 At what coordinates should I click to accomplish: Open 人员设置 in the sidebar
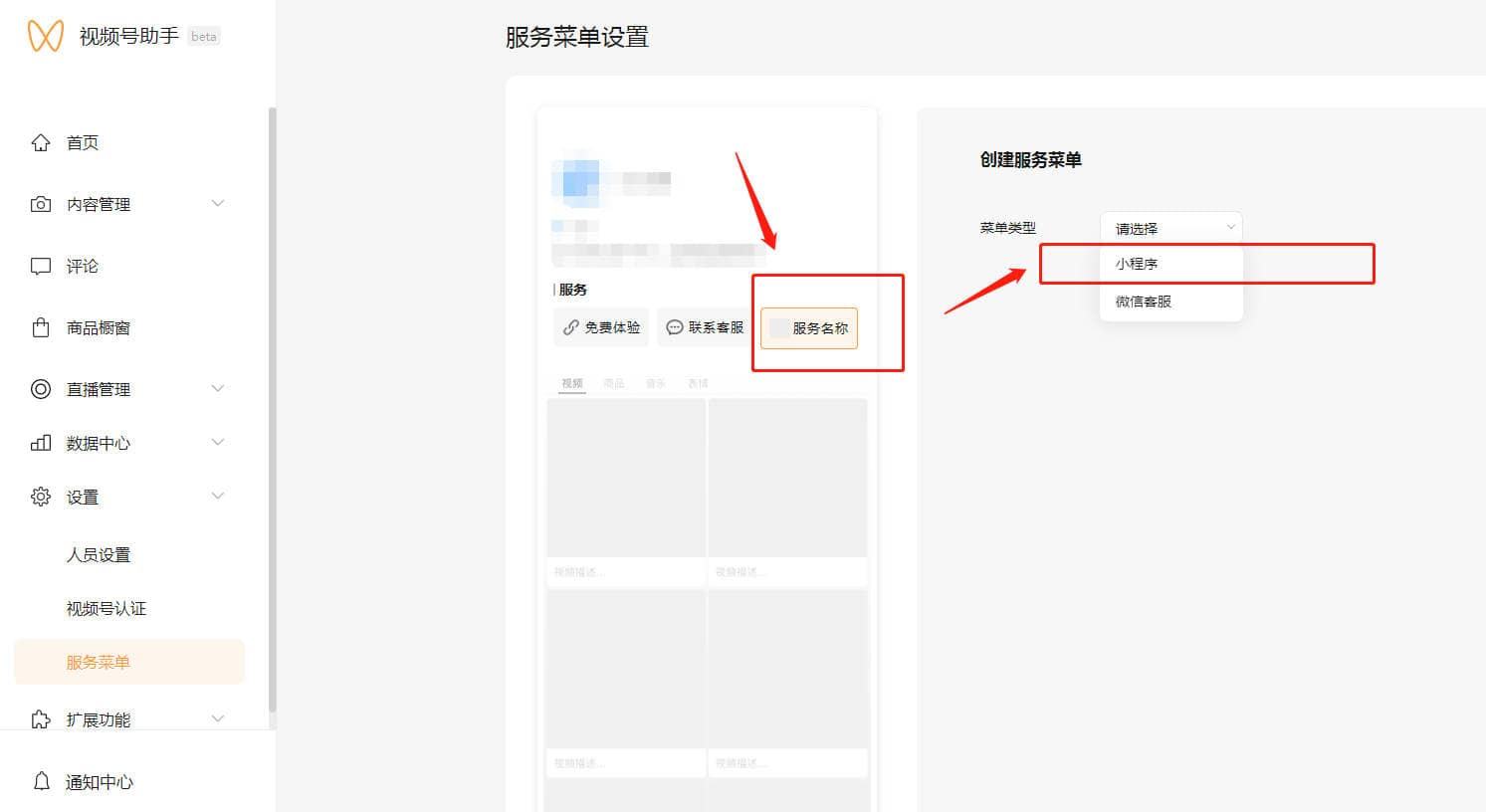(99, 554)
